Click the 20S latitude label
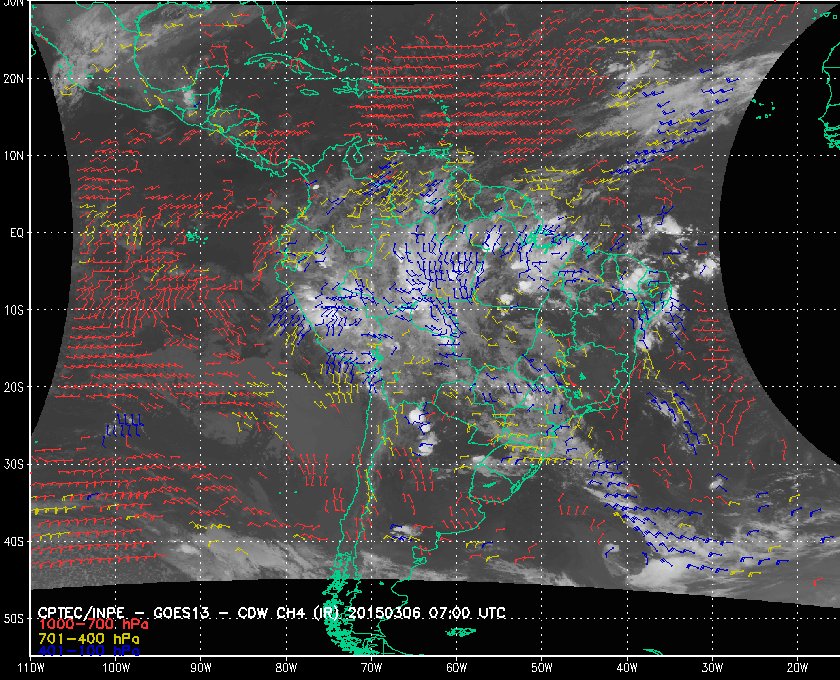This screenshot has height=680, width=840. [x=13, y=387]
